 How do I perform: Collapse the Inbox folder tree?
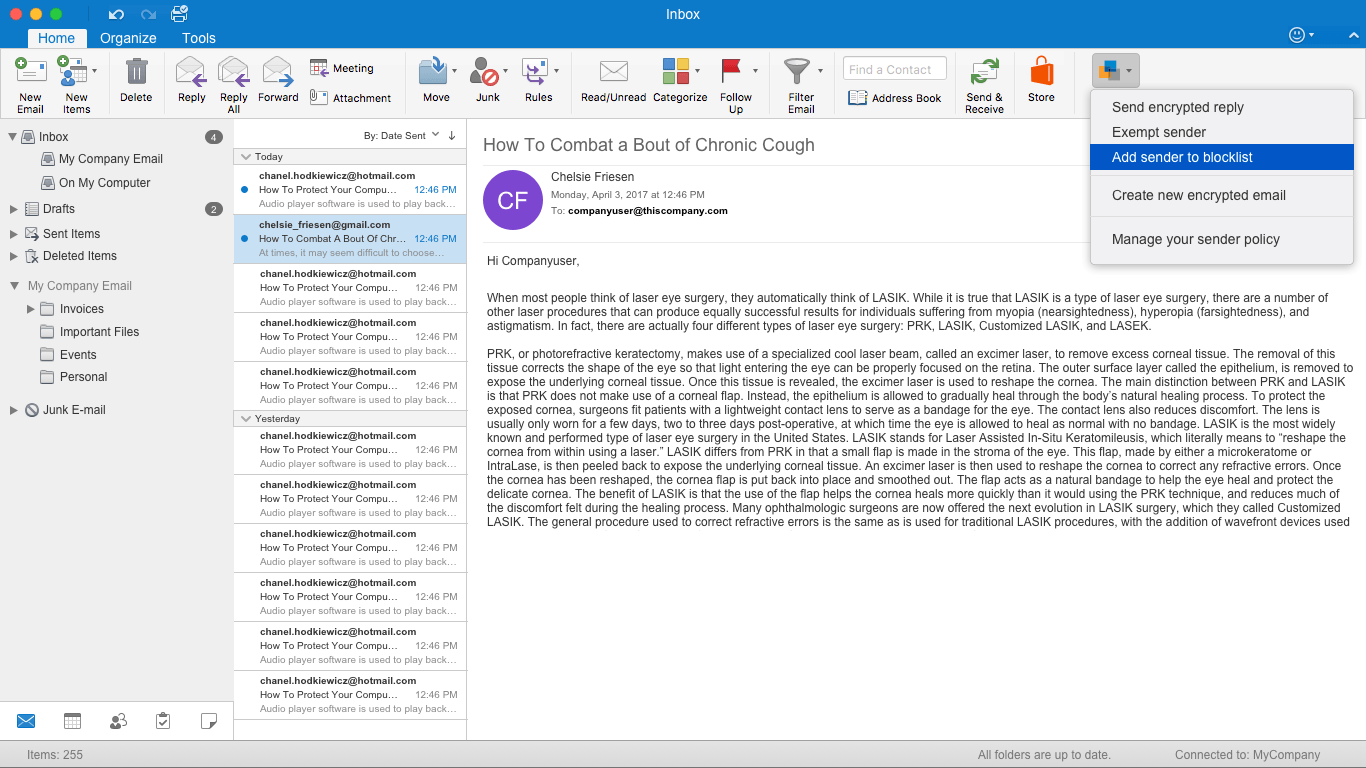coord(13,137)
